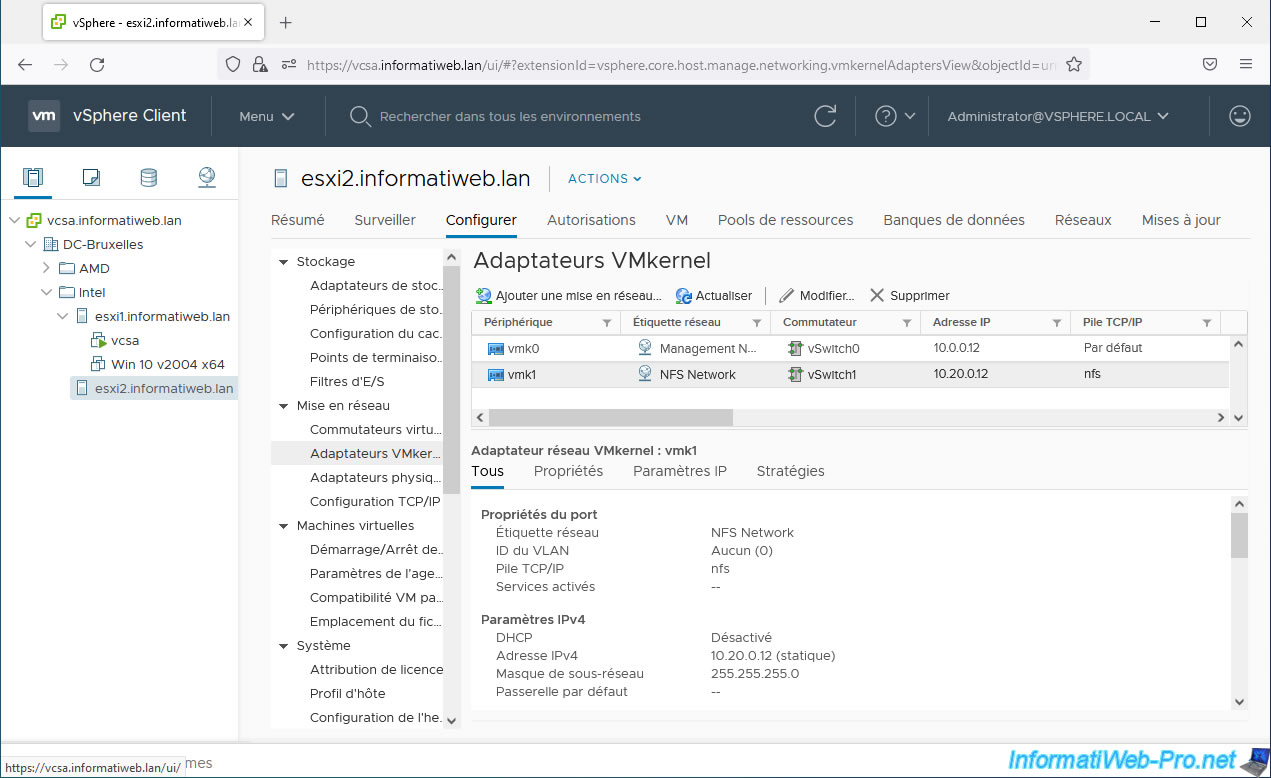This screenshot has height=778, width=1271.
Task: Collapse the Intel folder
Action: point(46,292)
